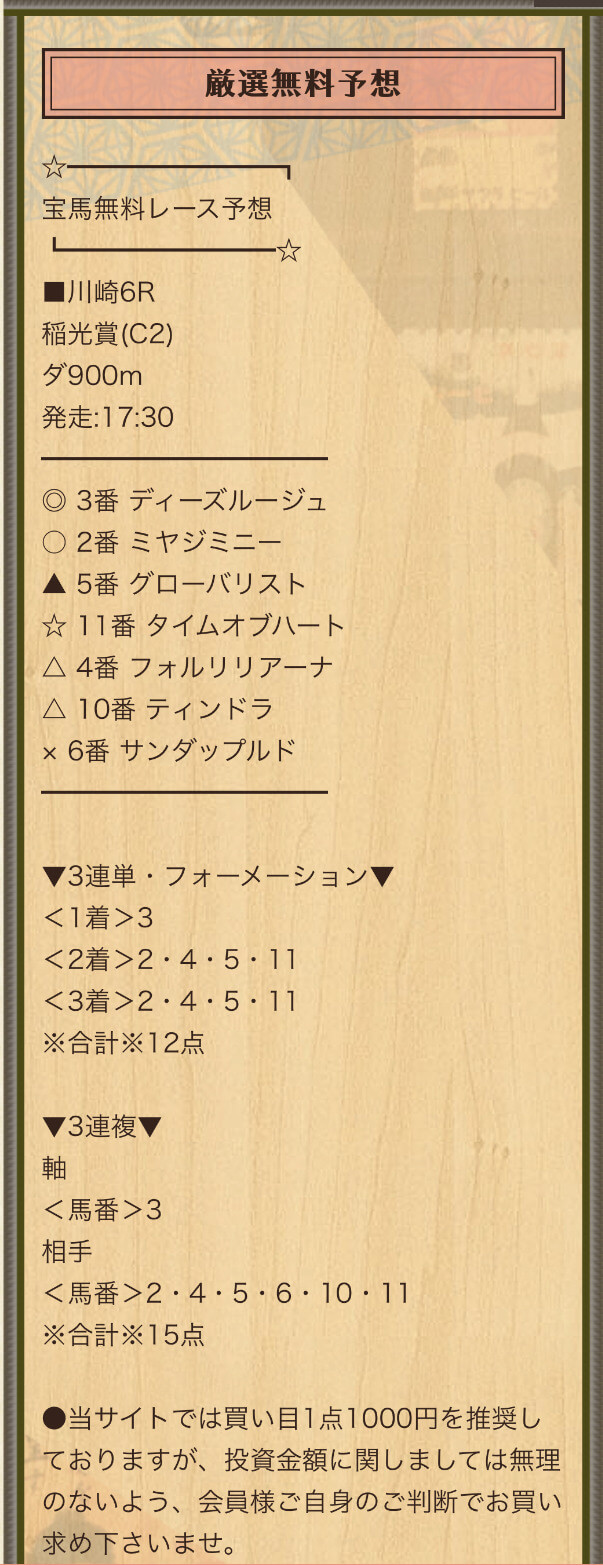Click the left arrow of 3連複 heading

54,1127
